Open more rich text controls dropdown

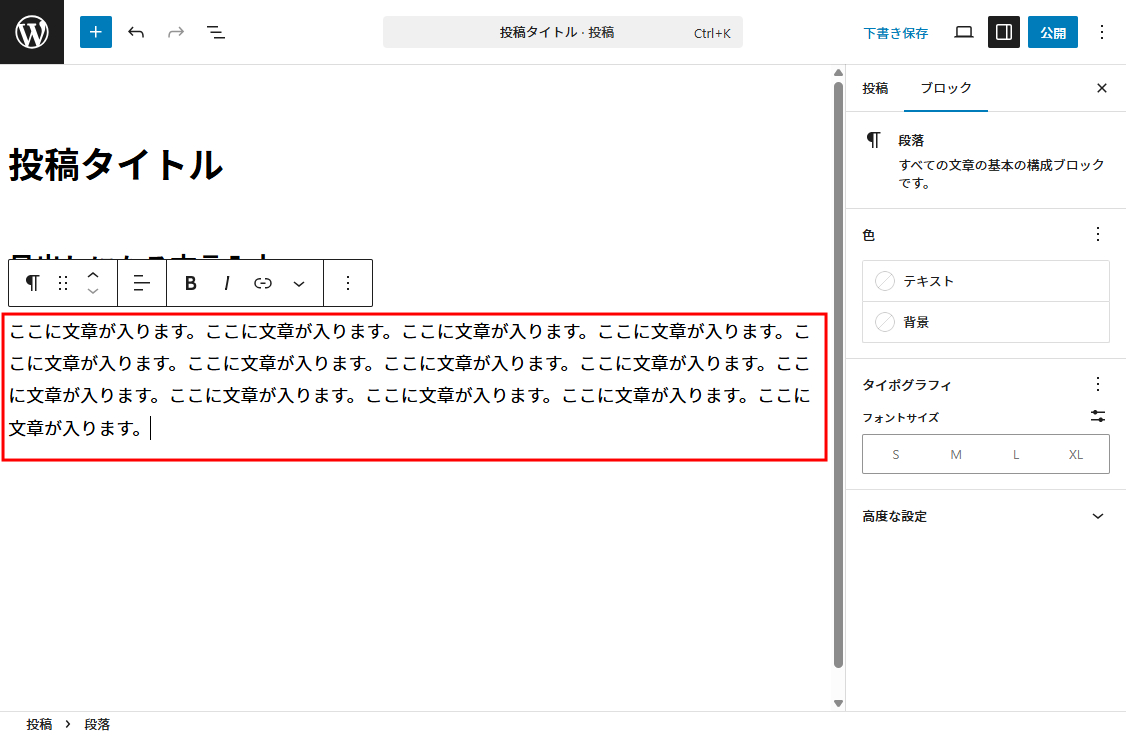tap(299, 283)
